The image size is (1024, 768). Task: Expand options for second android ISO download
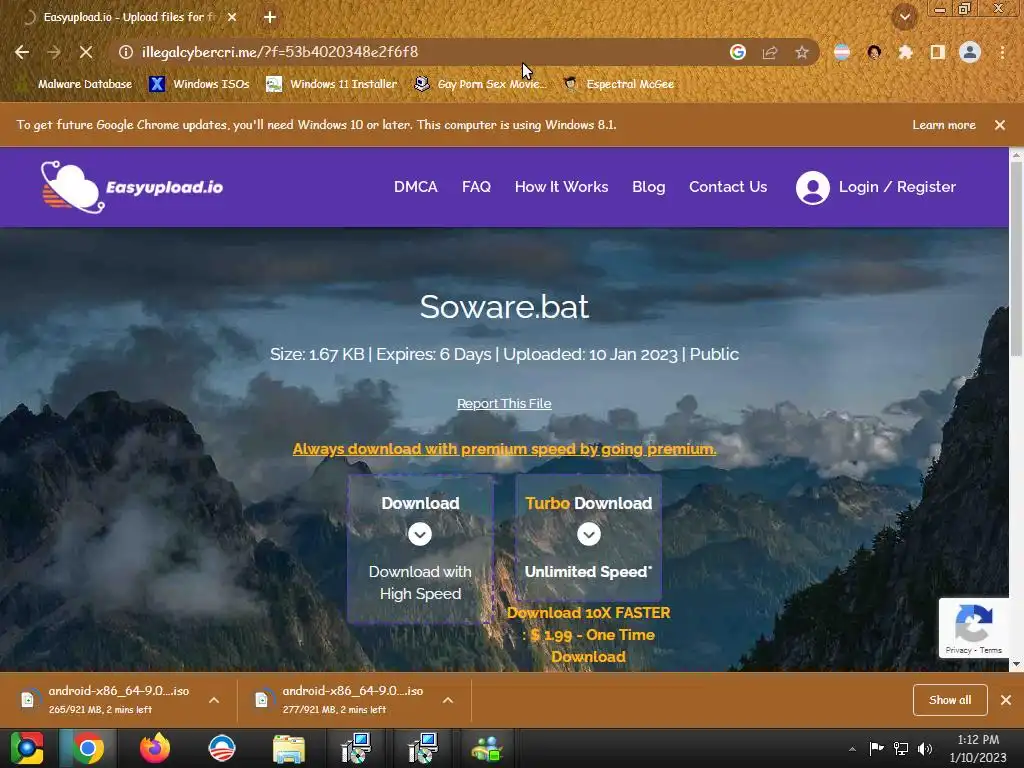tap(447, 700)
